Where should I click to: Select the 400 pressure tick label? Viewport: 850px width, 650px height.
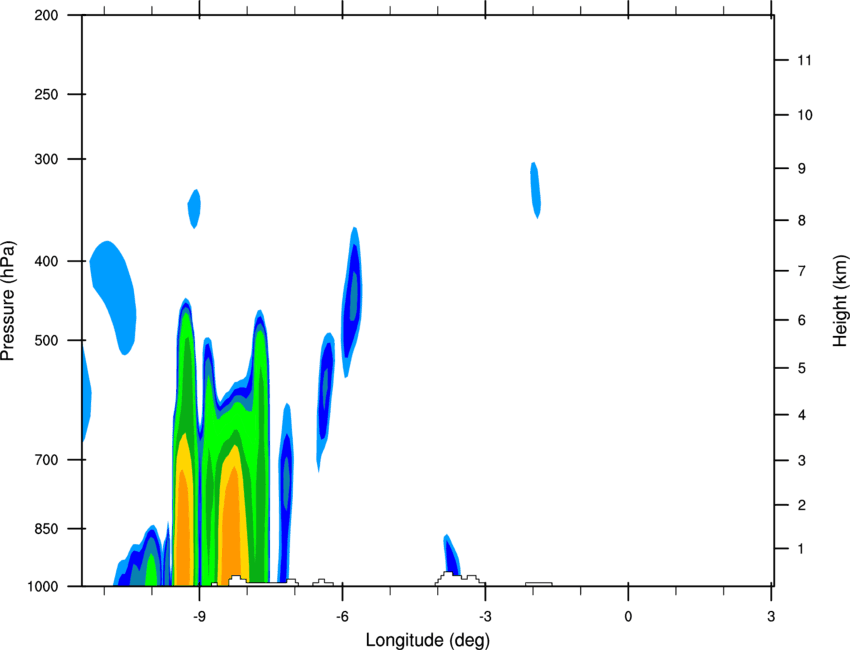[x=46, y=261]
